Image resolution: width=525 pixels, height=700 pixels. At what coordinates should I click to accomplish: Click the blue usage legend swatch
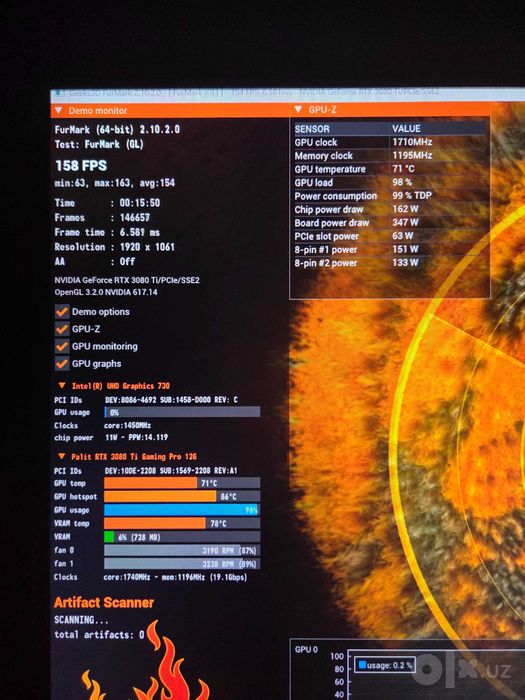(362, 665)
